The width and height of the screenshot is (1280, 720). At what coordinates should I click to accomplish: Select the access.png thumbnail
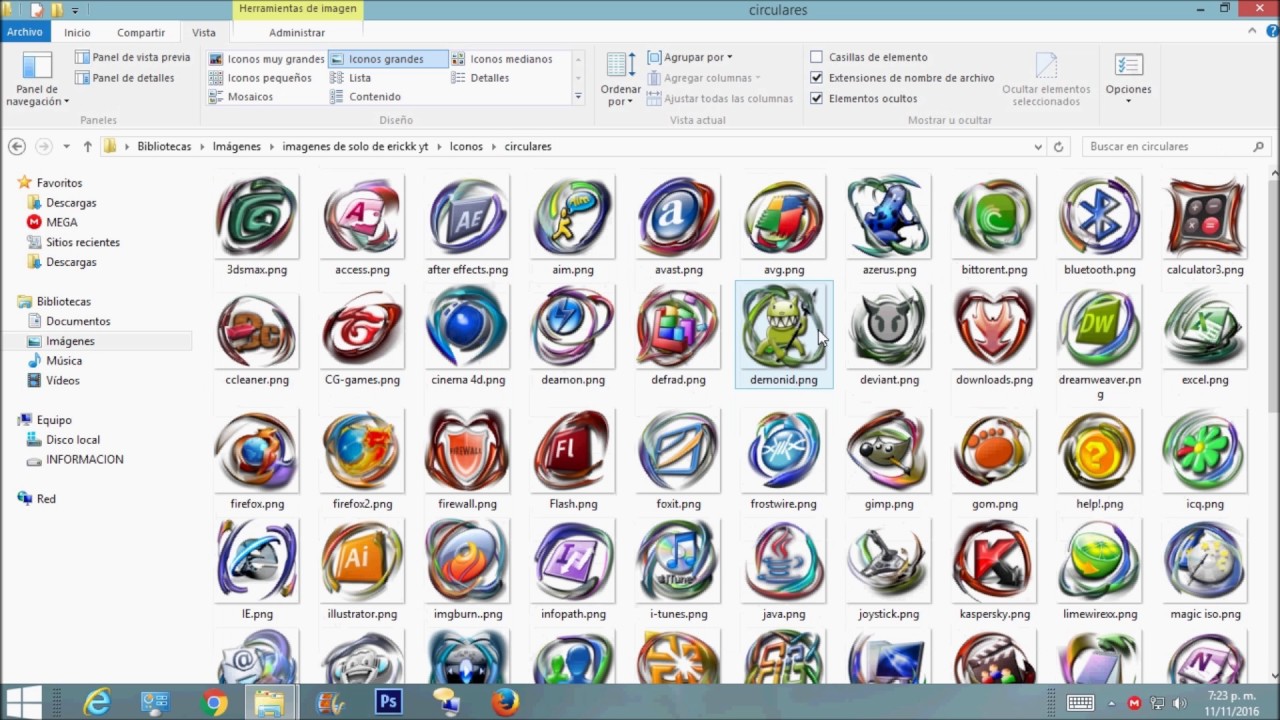pos(362,217)
